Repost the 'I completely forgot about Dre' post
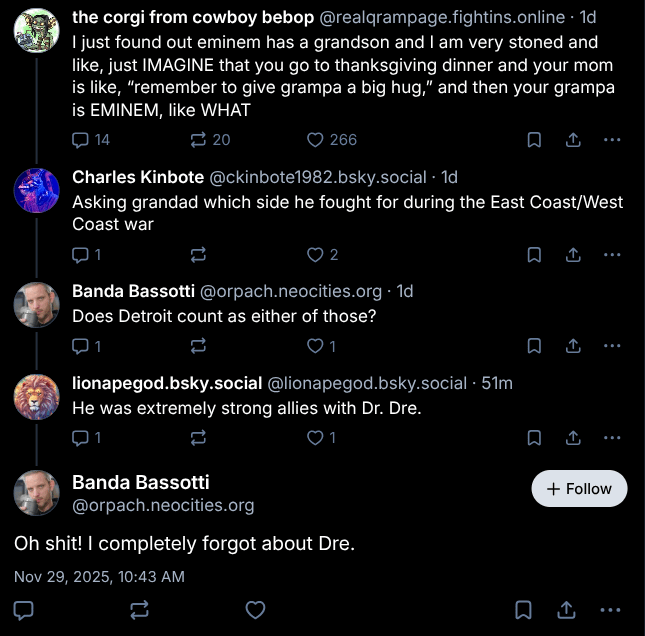 (x=139, y=609)
